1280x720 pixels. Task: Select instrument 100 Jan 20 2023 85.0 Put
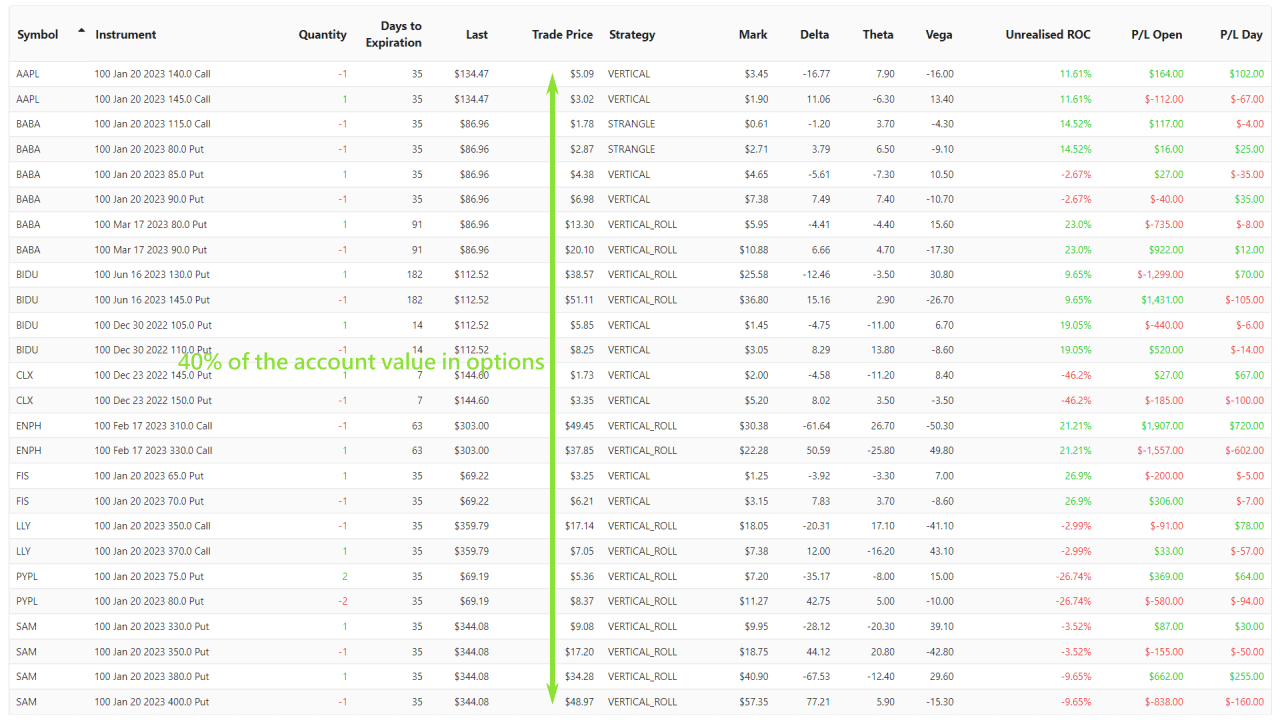pyautogui.click(x=150, y=174)
